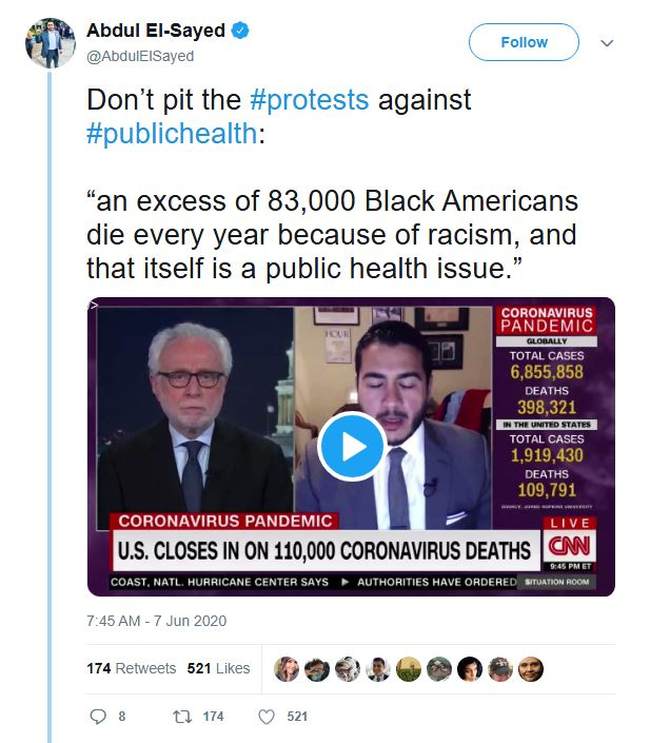The image size is (650, 743).
Task: Open the #publichealth hashtag
Action: [x=172, y=134]
